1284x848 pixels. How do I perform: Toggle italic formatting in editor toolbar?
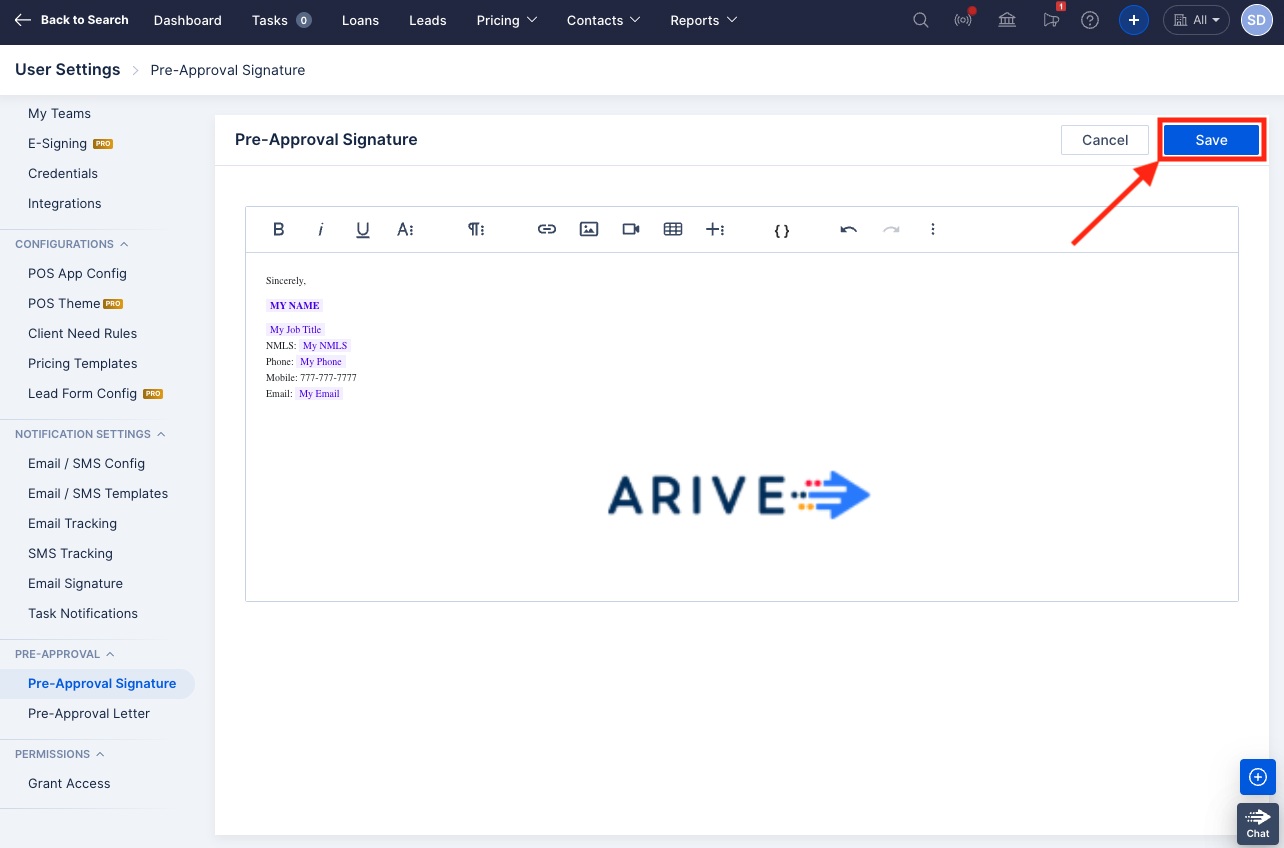pyautogui.click(x=321, y=229)
